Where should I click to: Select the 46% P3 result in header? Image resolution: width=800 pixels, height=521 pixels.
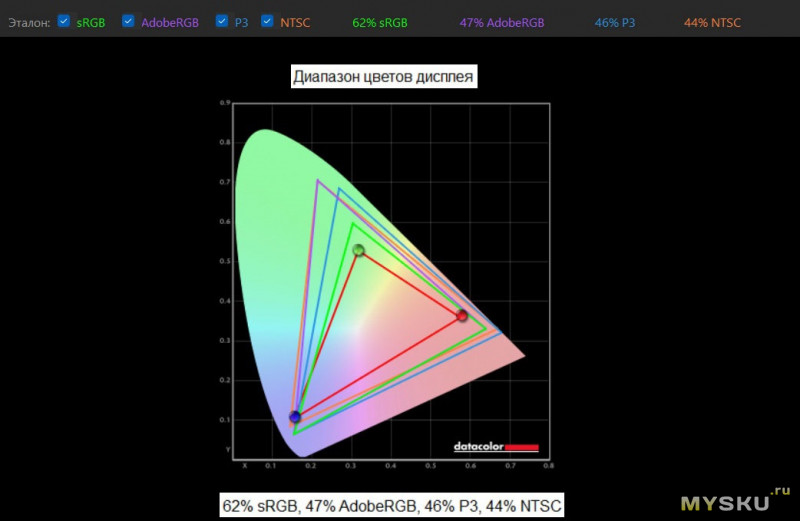[616, 22]
